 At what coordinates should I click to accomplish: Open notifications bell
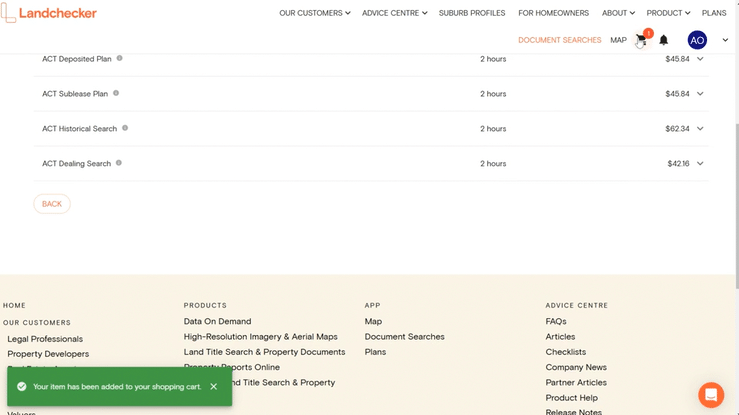pos(664,40)
